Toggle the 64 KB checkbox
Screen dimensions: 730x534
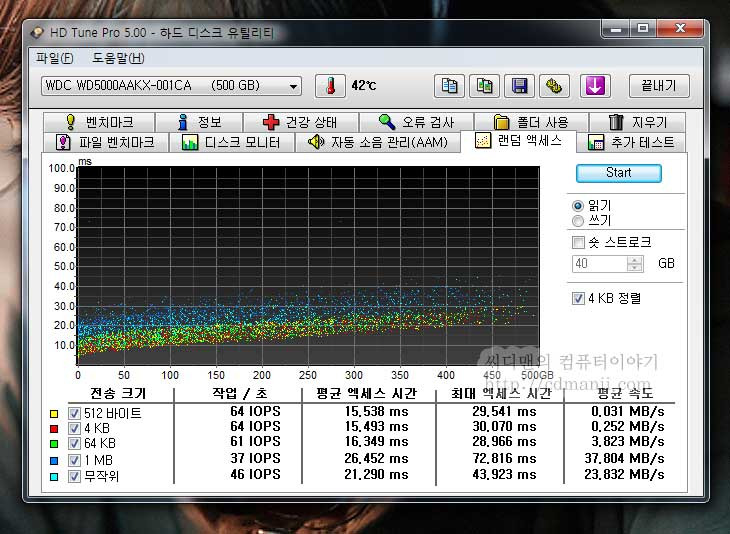coord(74,444)
